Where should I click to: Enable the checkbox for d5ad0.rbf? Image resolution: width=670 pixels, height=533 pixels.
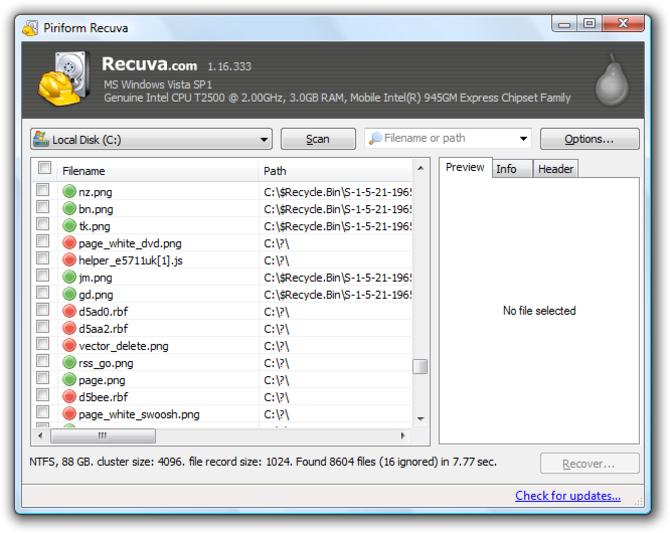[43, 311]
